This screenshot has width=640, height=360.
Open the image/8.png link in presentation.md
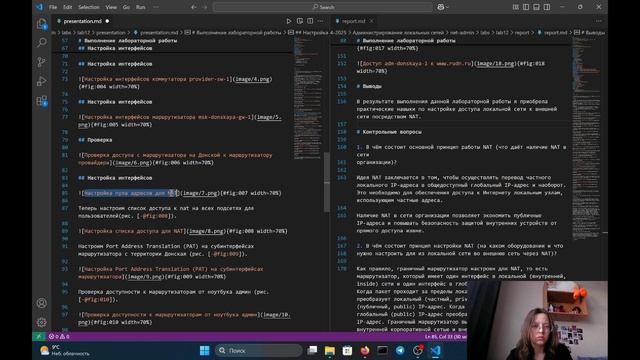pyautogui.click(x=206, y=231)
